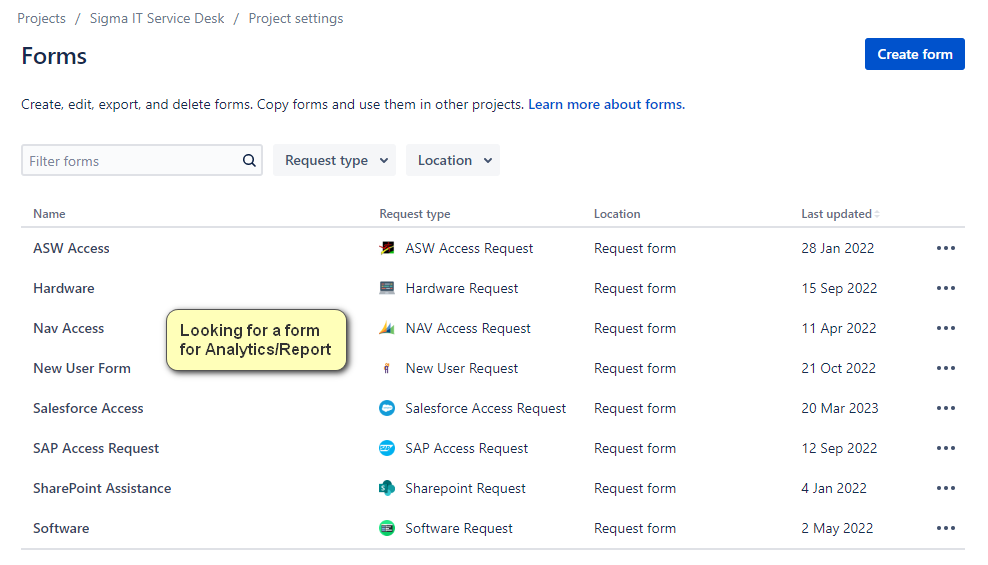Click the NAV Access Request icon

coord(387,328)
